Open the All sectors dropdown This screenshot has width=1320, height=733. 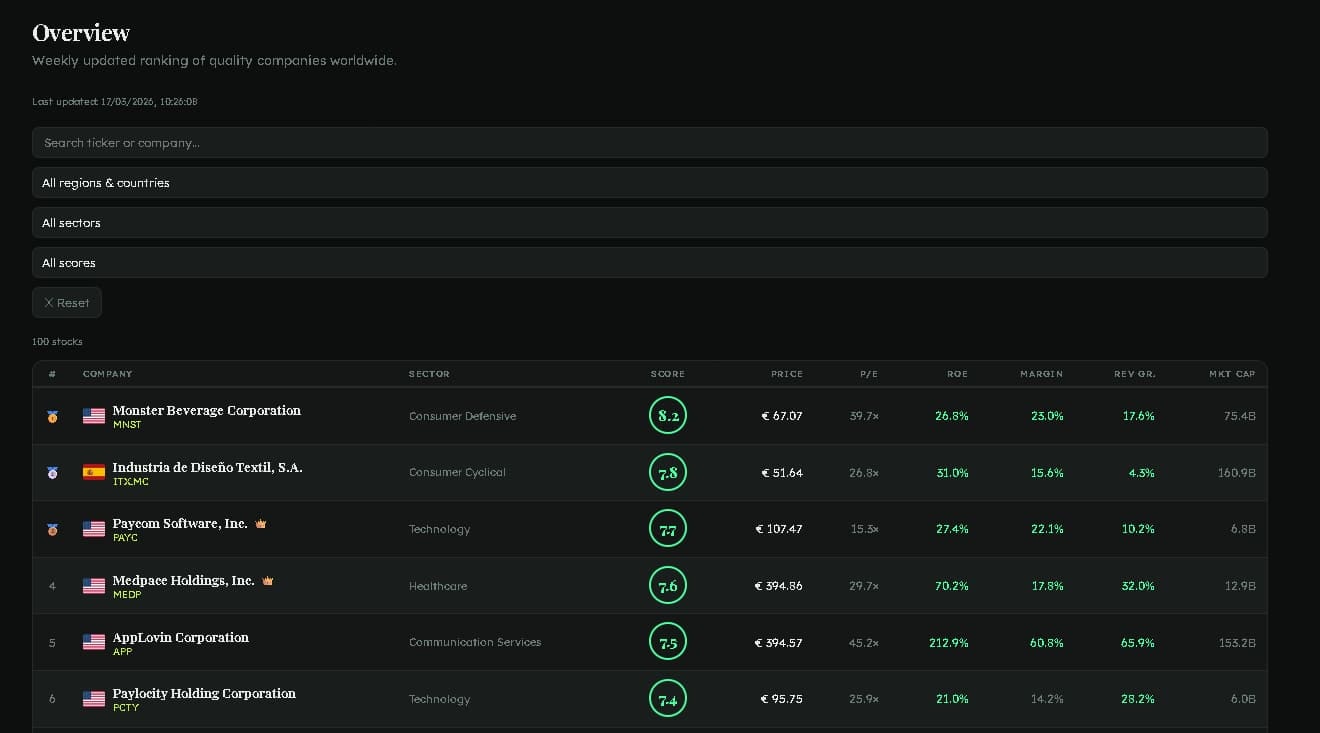(650, 222)
